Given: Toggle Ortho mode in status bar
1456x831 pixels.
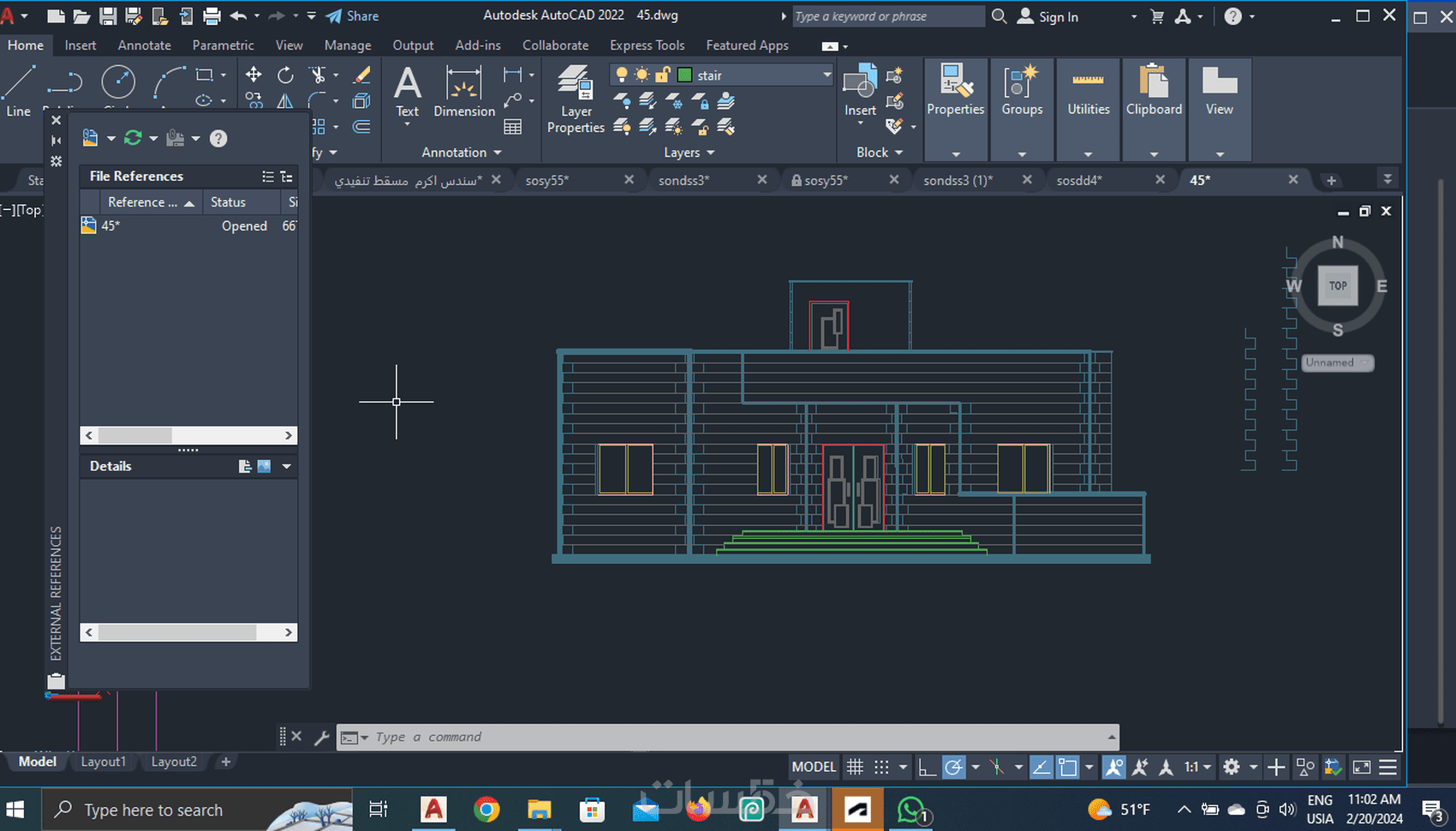Looking at the screenshot, I should (x=927, y=767).
